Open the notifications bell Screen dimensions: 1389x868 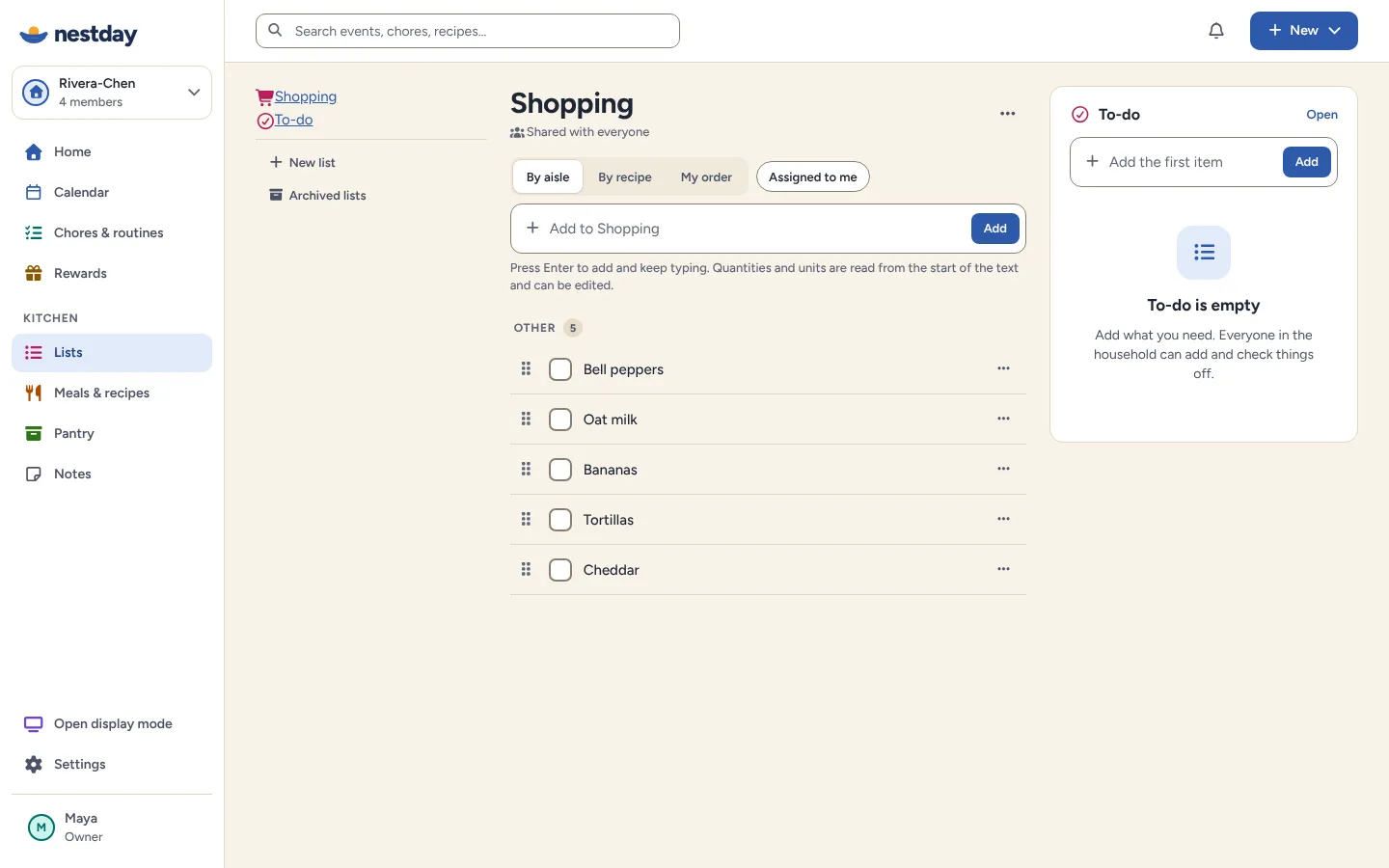coord(1216,31)
